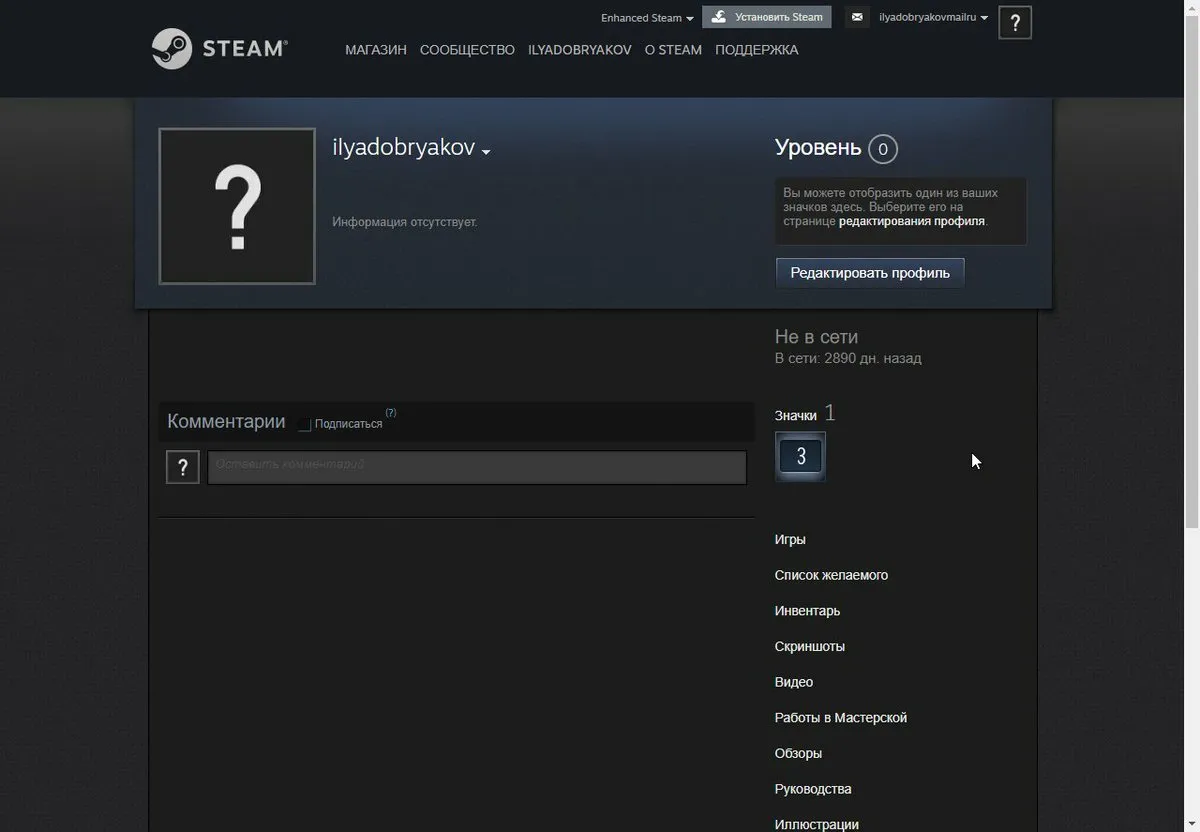Click the leave a comment text field
Image resolution: width=1200 pixels, height=832 pixels.
point(477,467)
